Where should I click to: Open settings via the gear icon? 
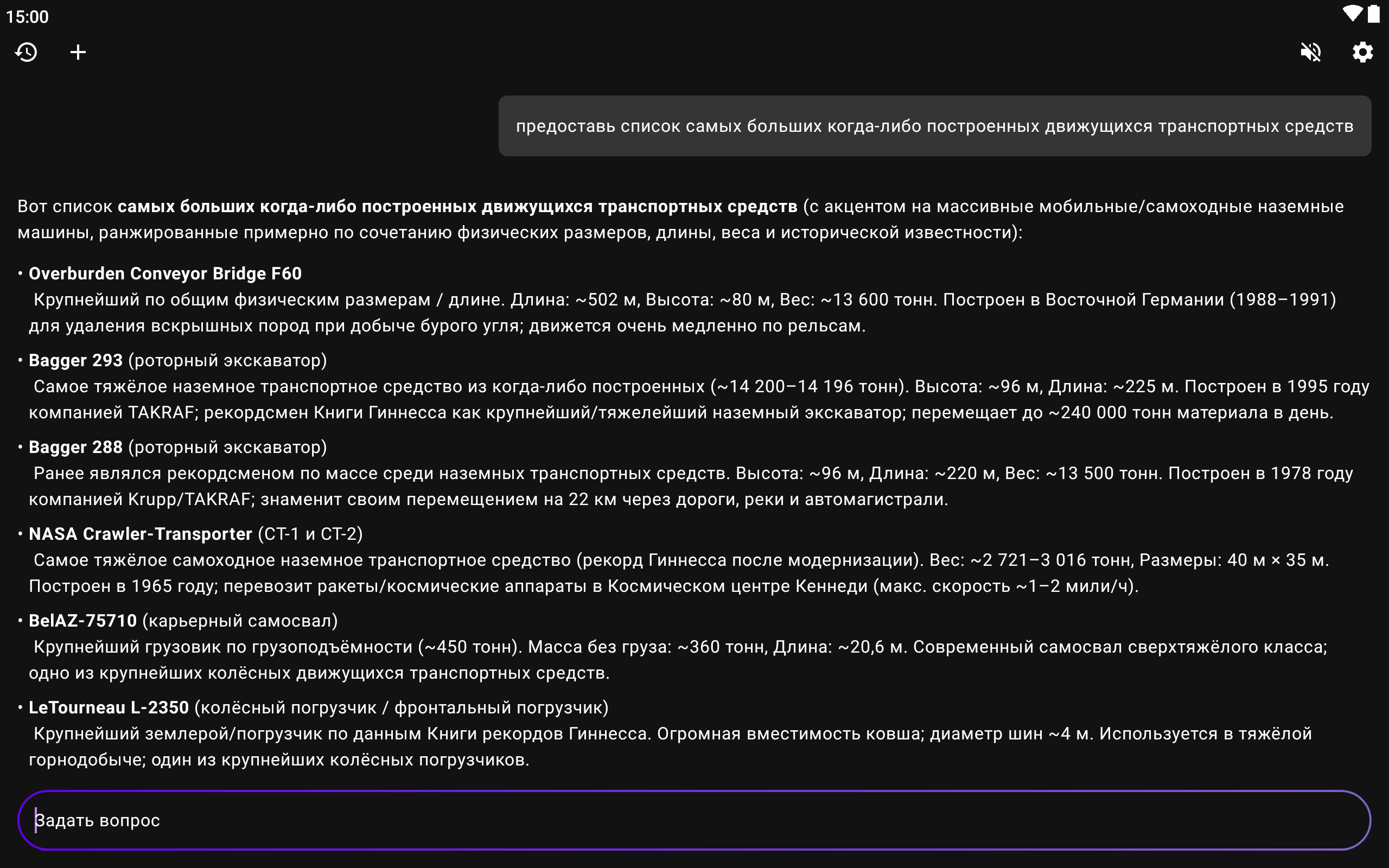1362,52
